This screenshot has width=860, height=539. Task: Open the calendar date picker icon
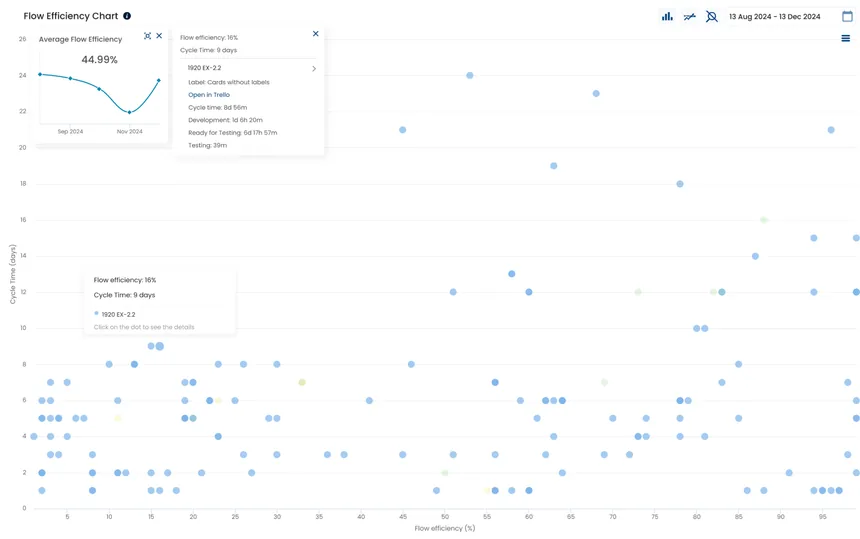[847, 16]
